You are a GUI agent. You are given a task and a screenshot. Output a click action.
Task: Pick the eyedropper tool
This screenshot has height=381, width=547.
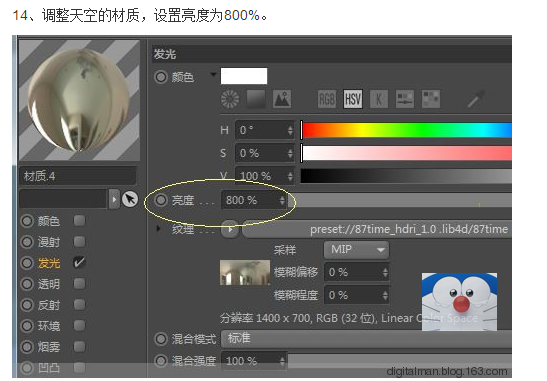476,99
